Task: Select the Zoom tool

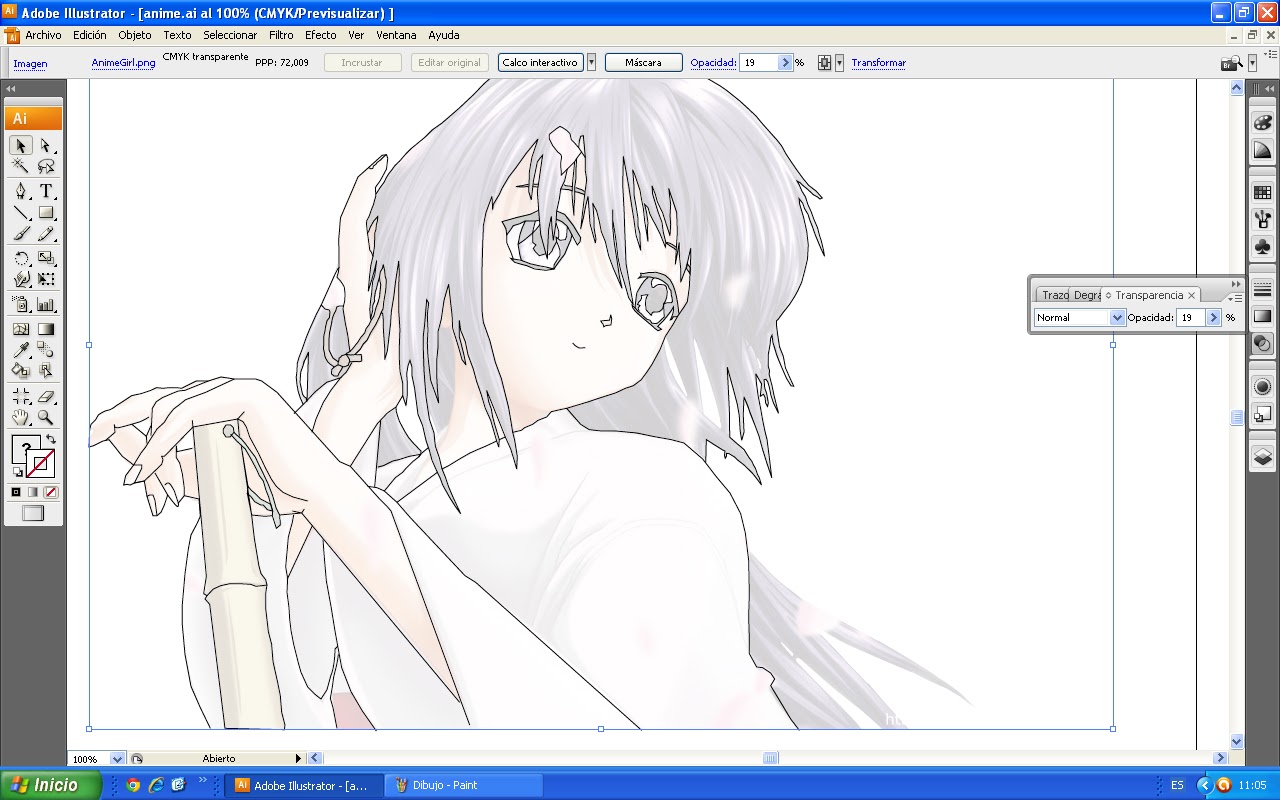Action: [x=46, y=417]
